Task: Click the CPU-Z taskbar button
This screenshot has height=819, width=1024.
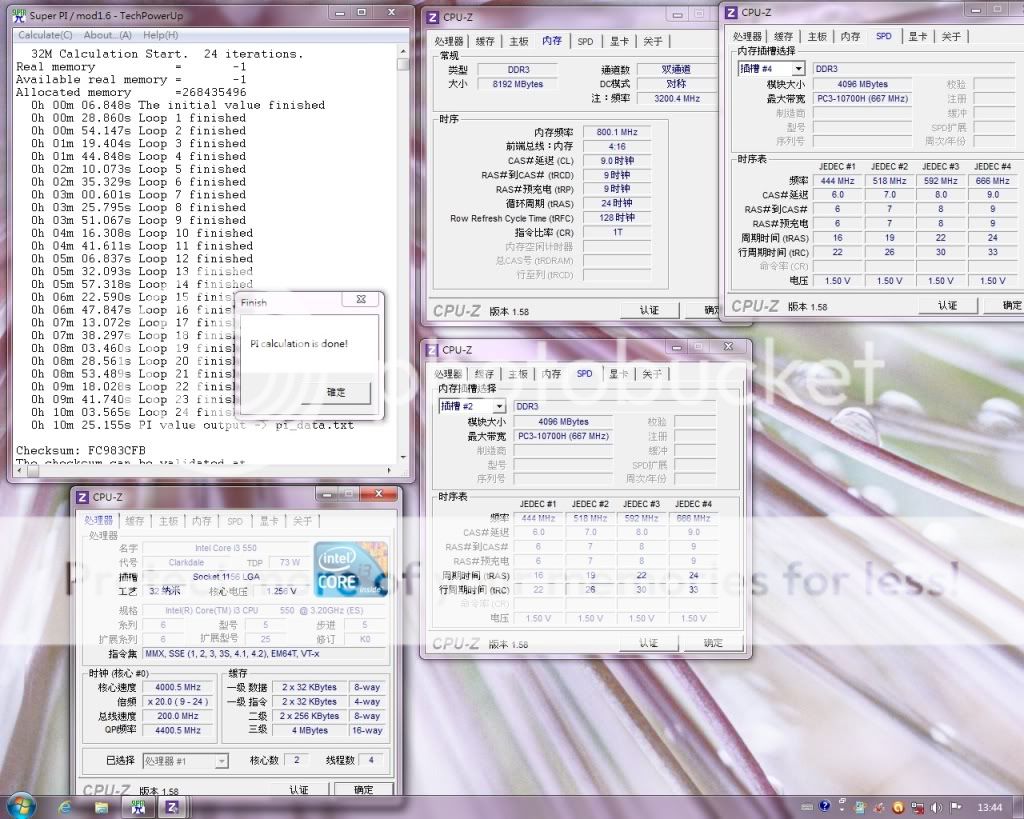Action: (171, 806)
